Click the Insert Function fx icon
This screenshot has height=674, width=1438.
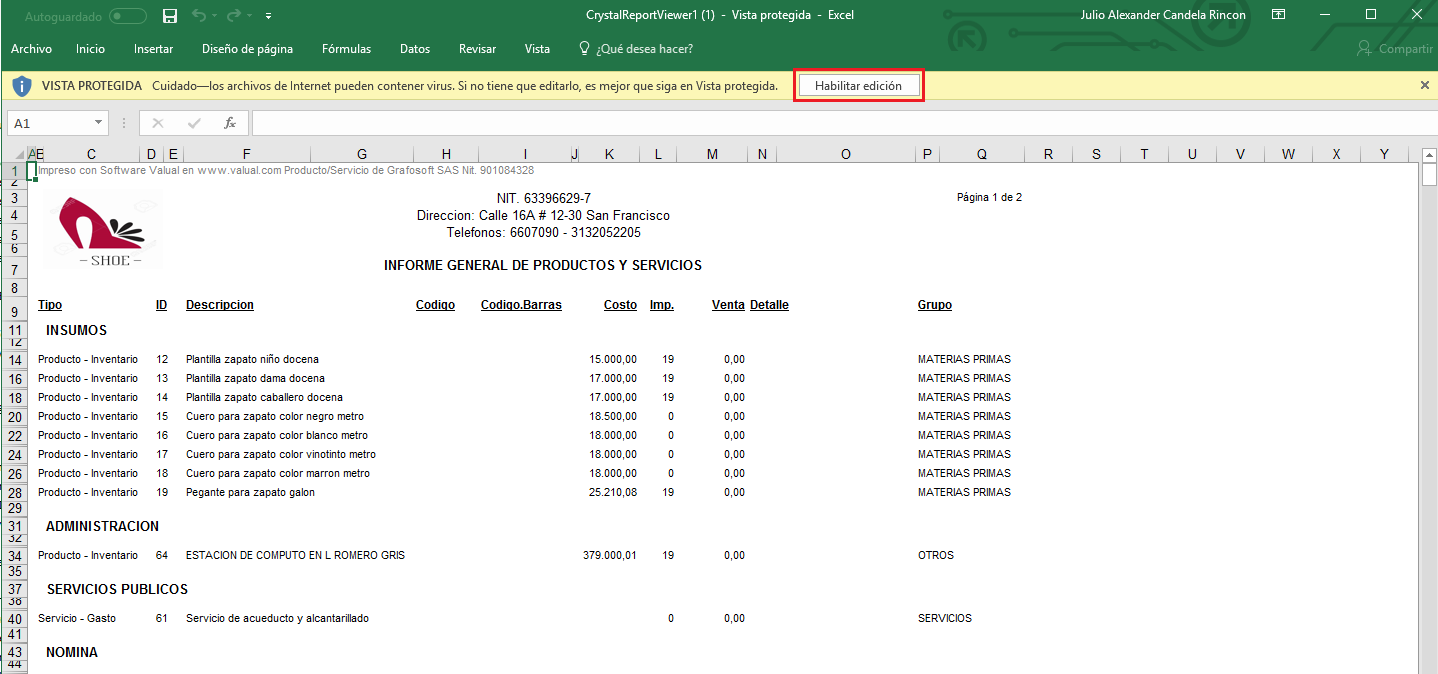tap(229, 123)
